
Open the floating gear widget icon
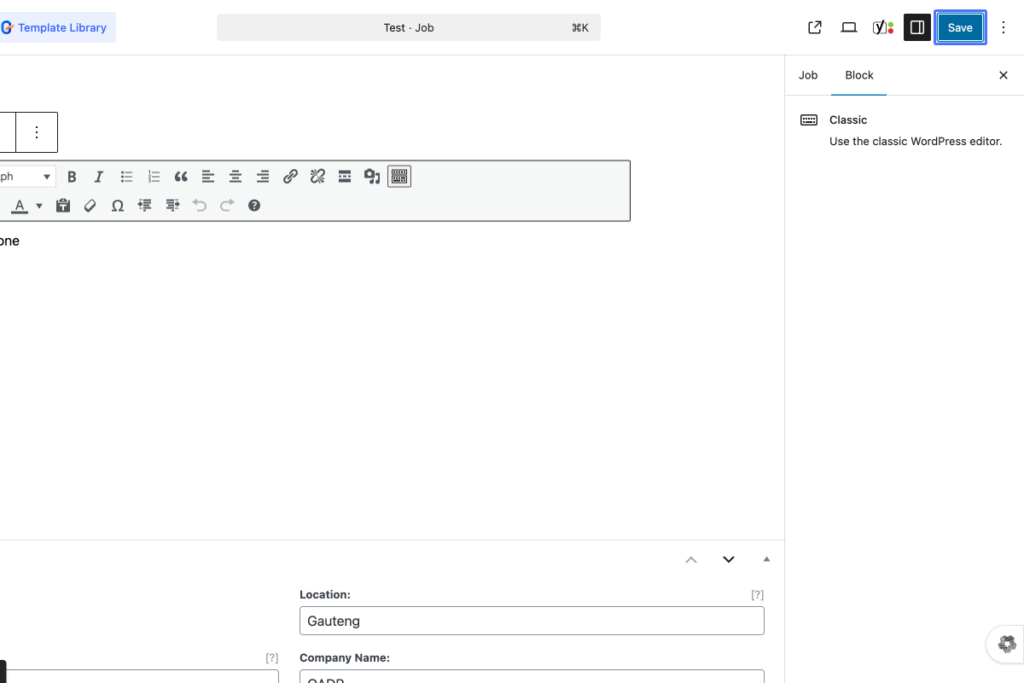pos(1006,644)
